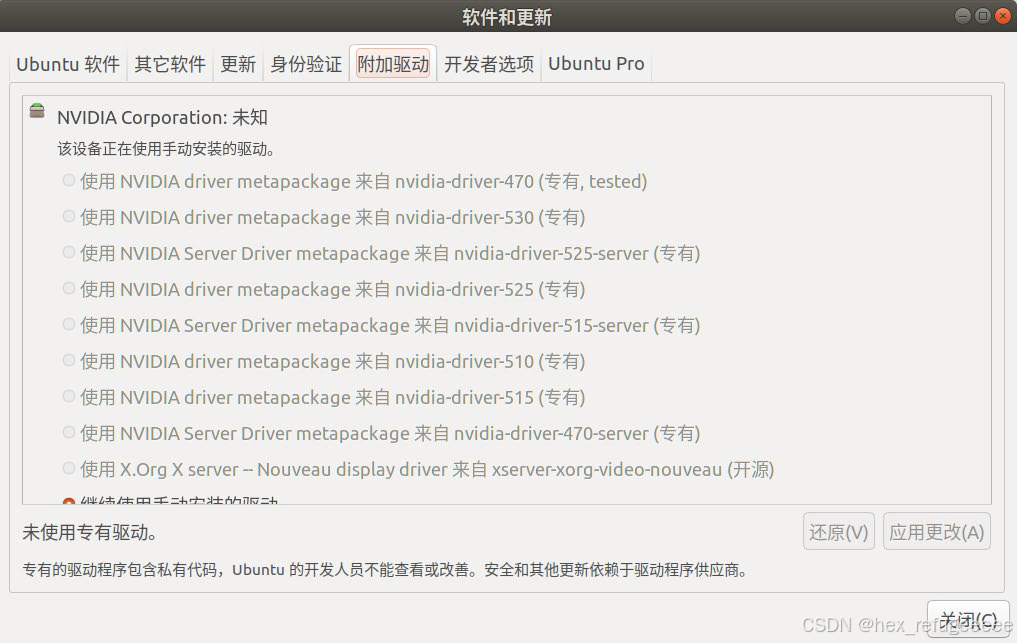This screenshot has height=643, width=1017.
Task: Open the Ubuntu Pro tab
Action: [596, 64]
